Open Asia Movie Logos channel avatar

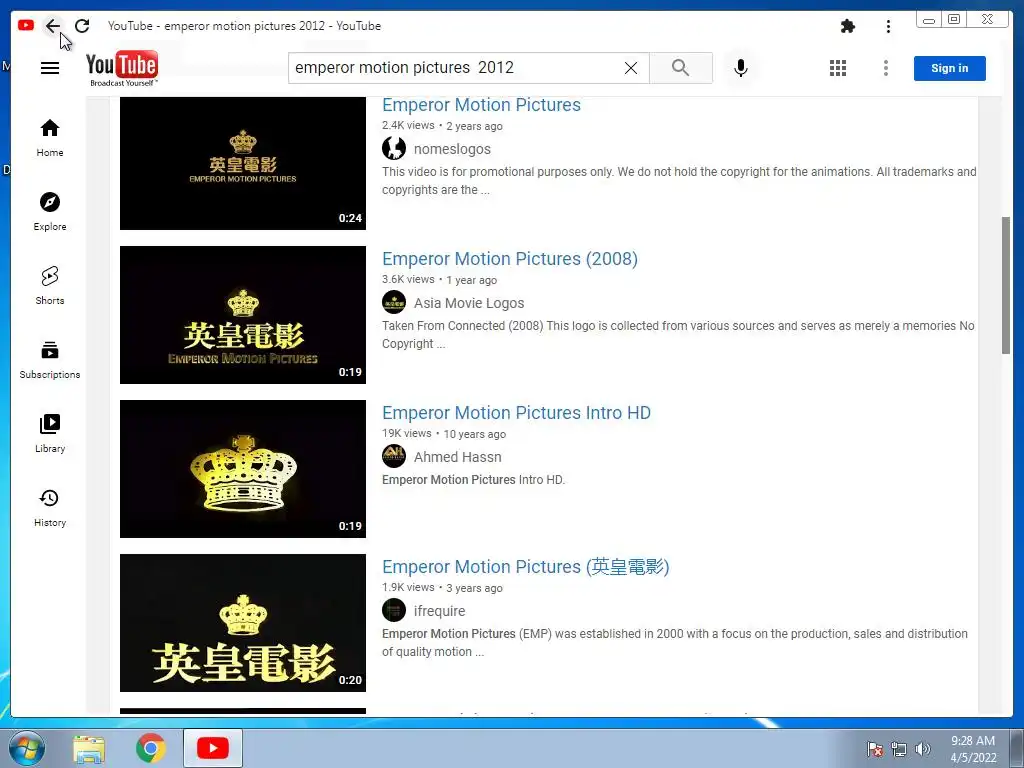[x=394, y=303]
